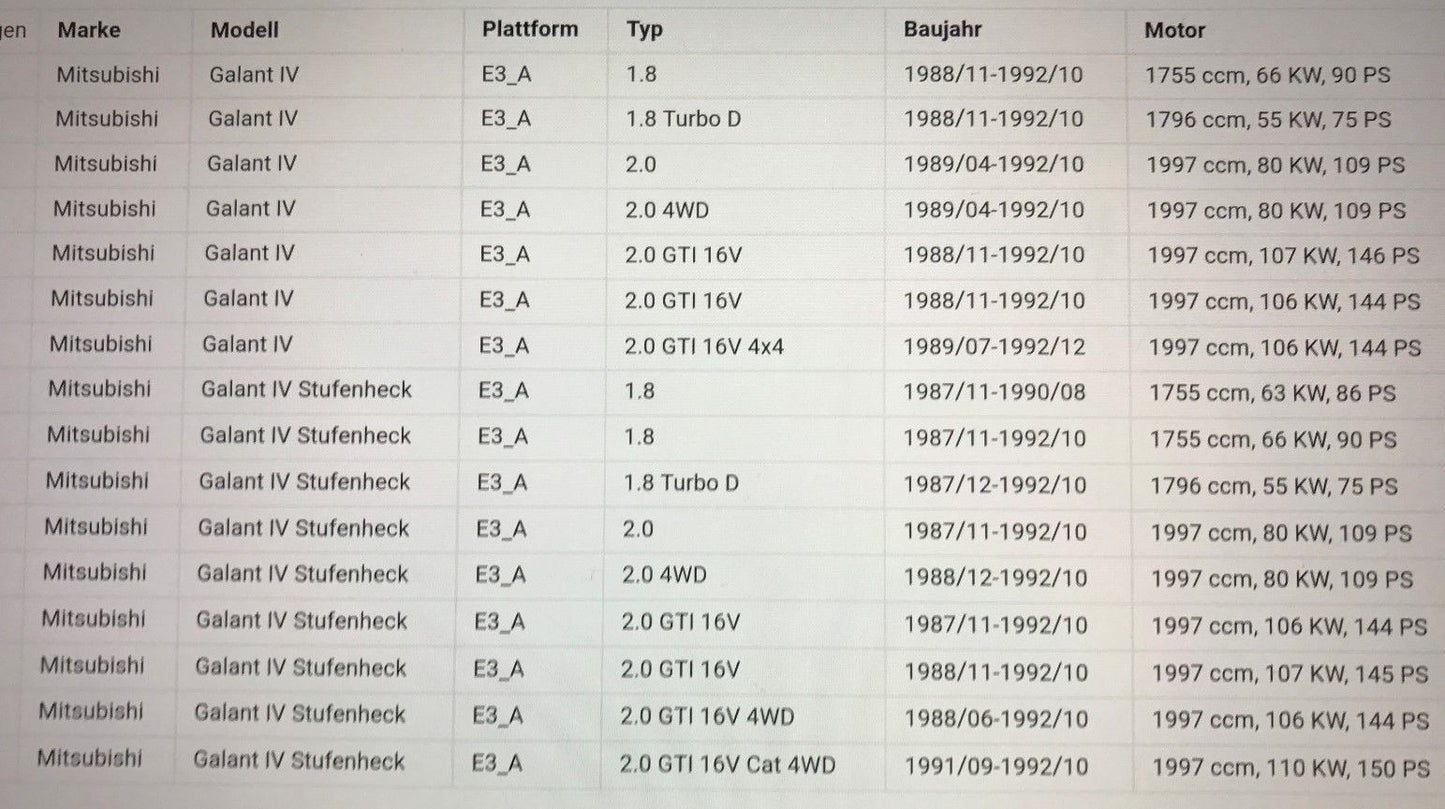Click the Modell column header
Image resolution: width=1445 pixels, height=809 pixels.
pyautogui.click(x=245, y=30)
